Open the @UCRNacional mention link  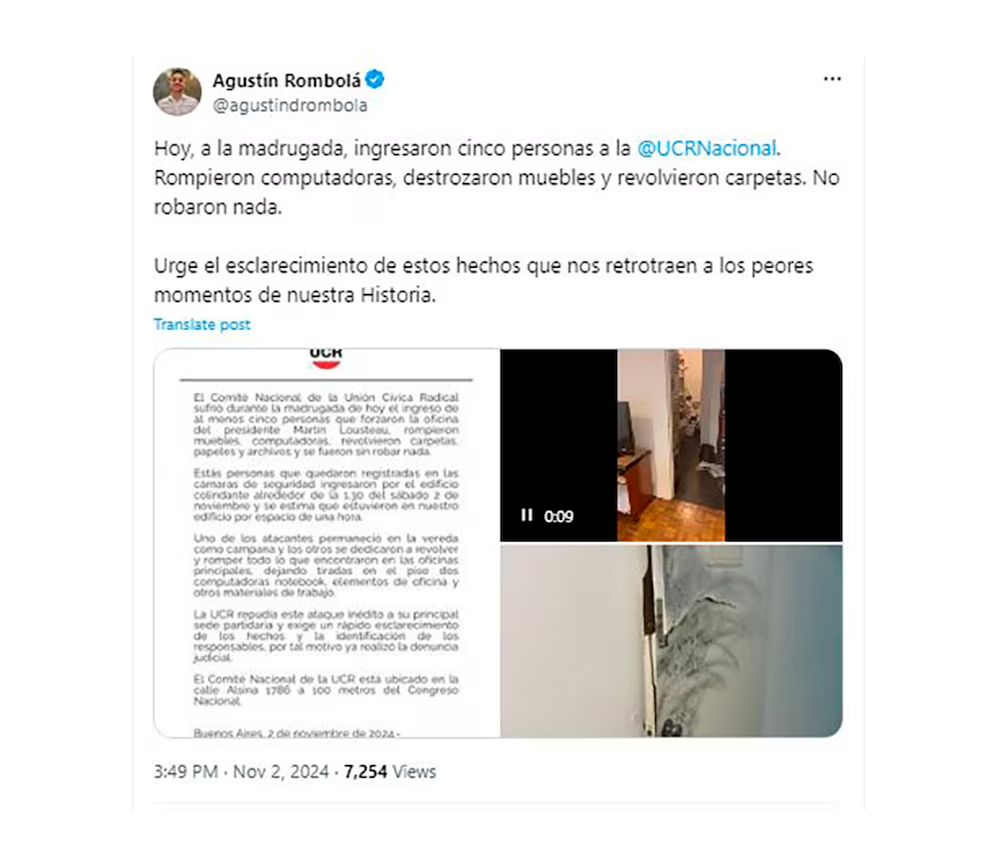tap(707, 148)
